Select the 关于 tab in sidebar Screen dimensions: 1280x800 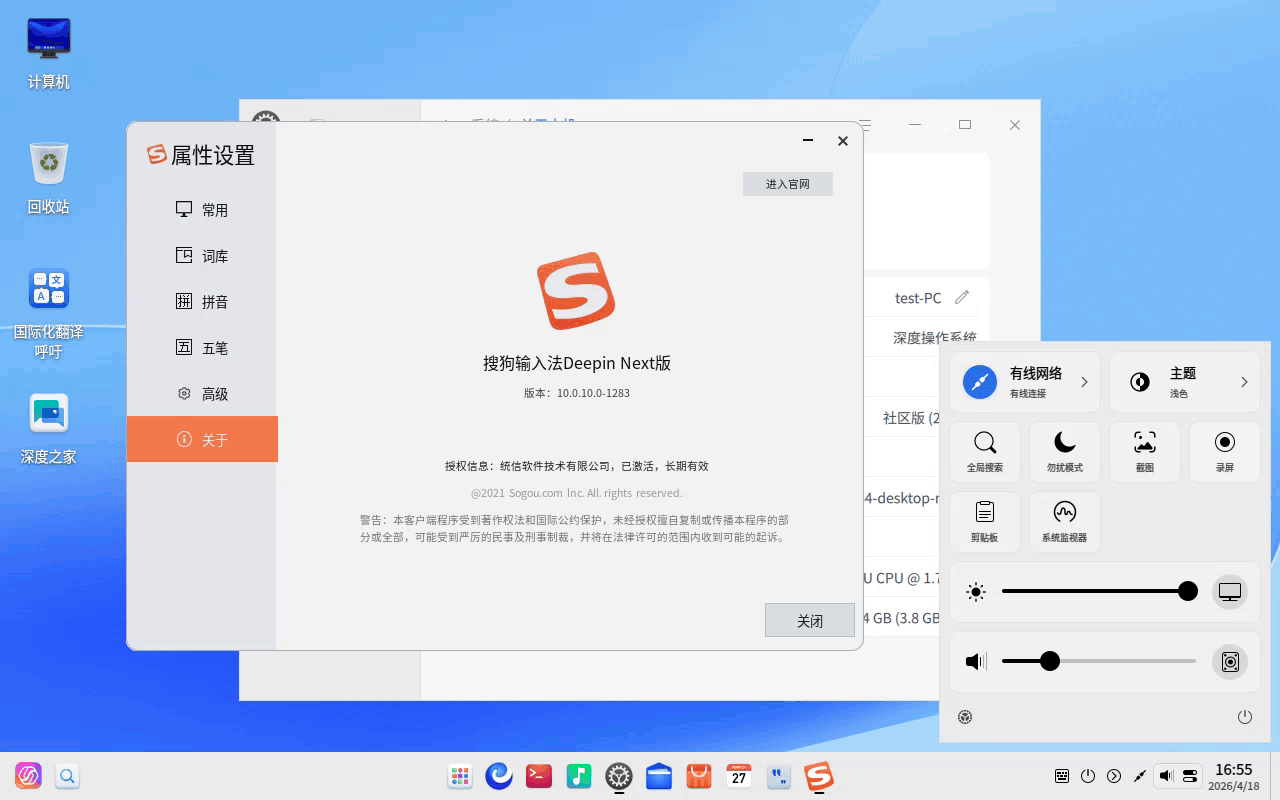[214, 439]
